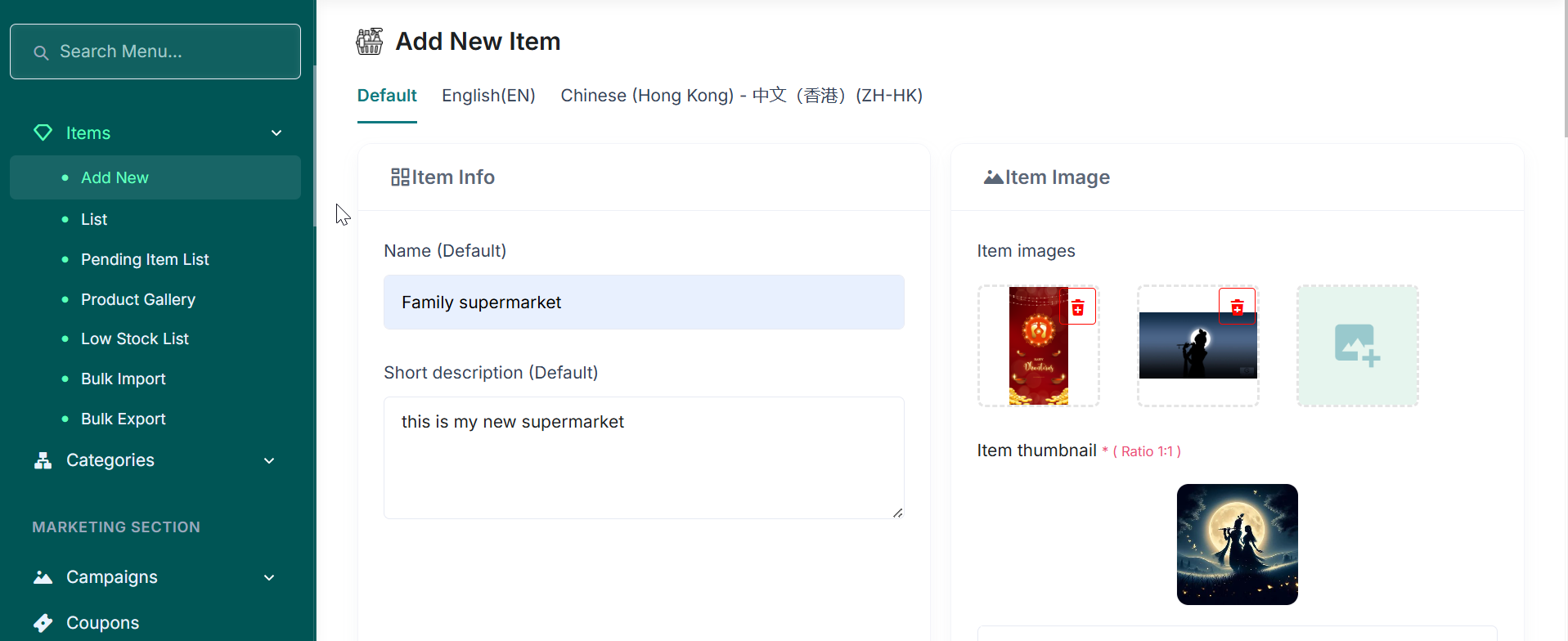
Task: Open the Pending Item List page
Action: click(145, 259)
